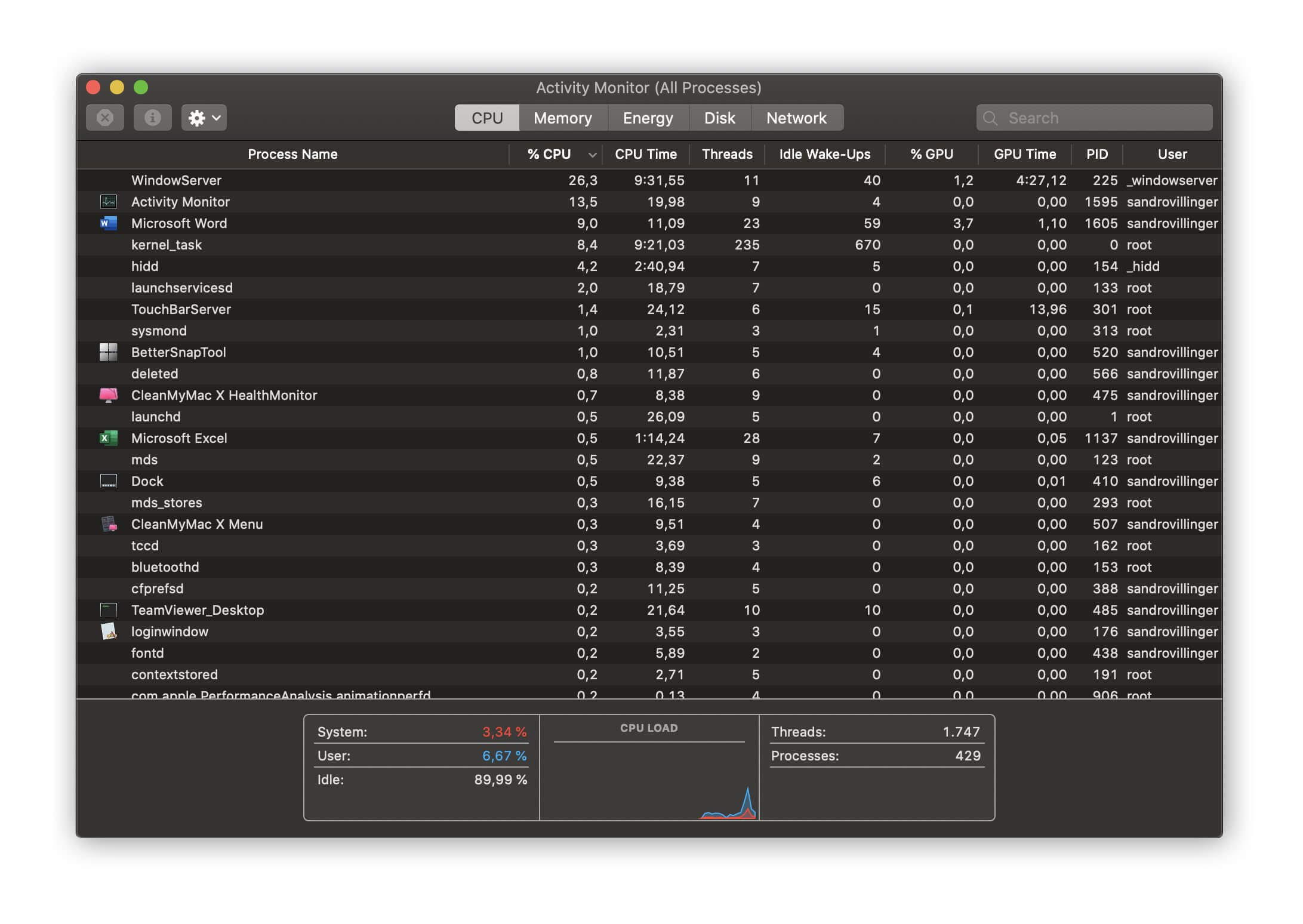This screenshot has width=1303, height=924.
Task: Sort by PID column header
Action: tap(1097, 155)
